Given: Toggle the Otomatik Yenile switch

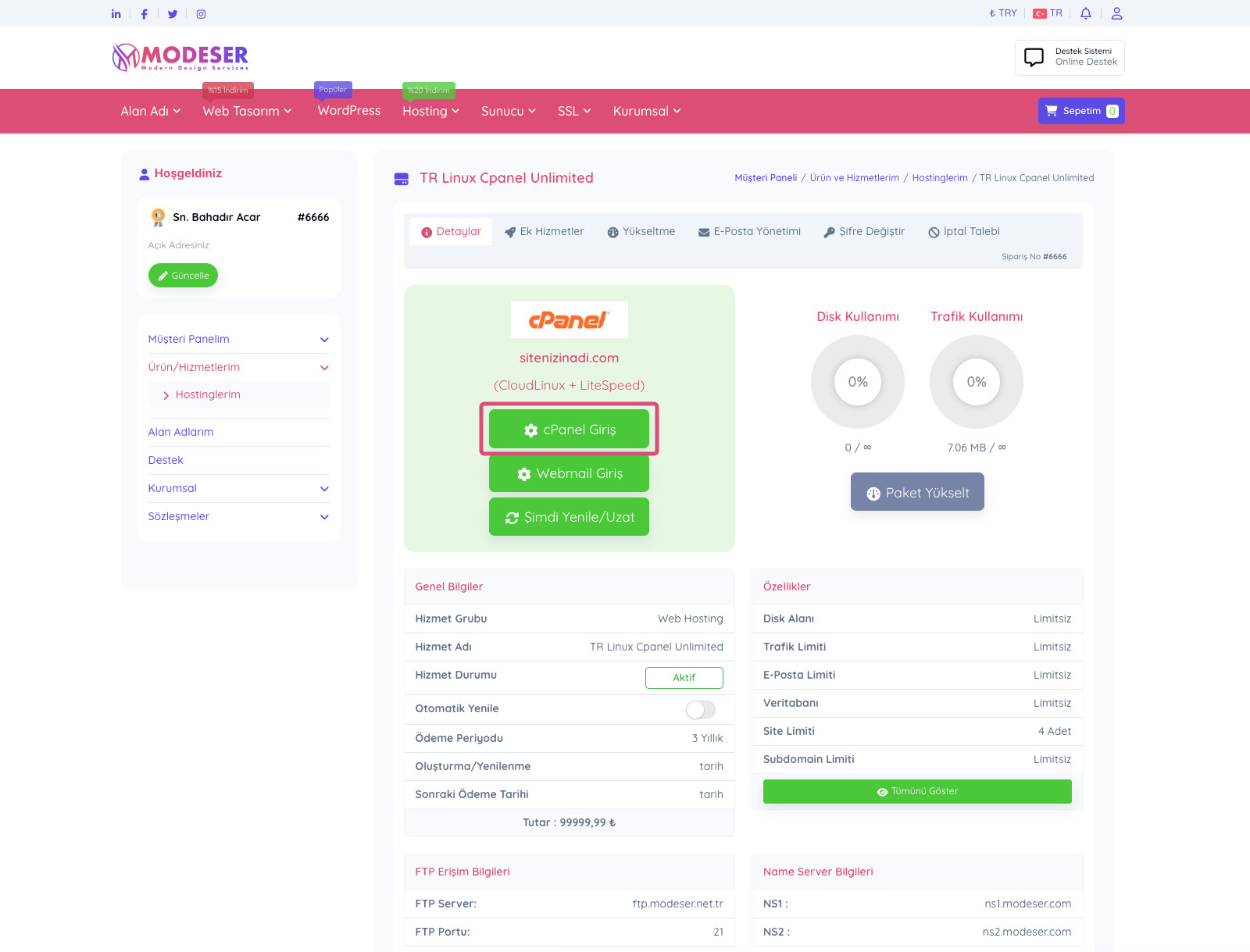Looking at the screenshot, I should click(701, 709).
